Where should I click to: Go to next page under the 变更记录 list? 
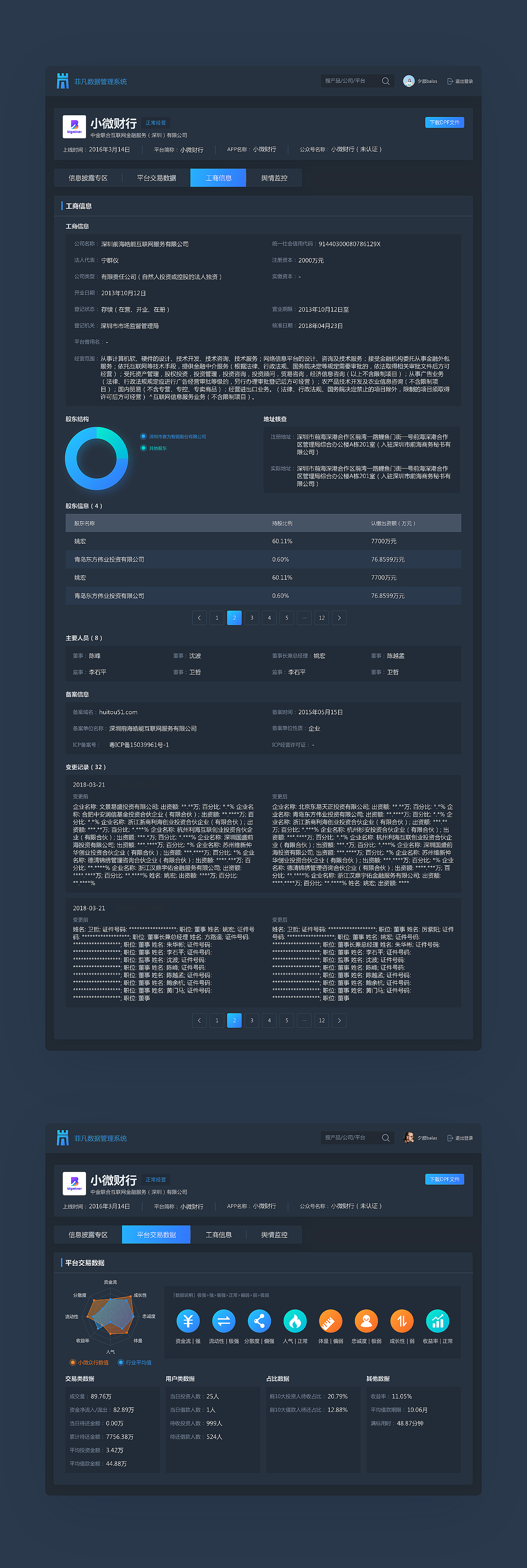coord(339,1020)
